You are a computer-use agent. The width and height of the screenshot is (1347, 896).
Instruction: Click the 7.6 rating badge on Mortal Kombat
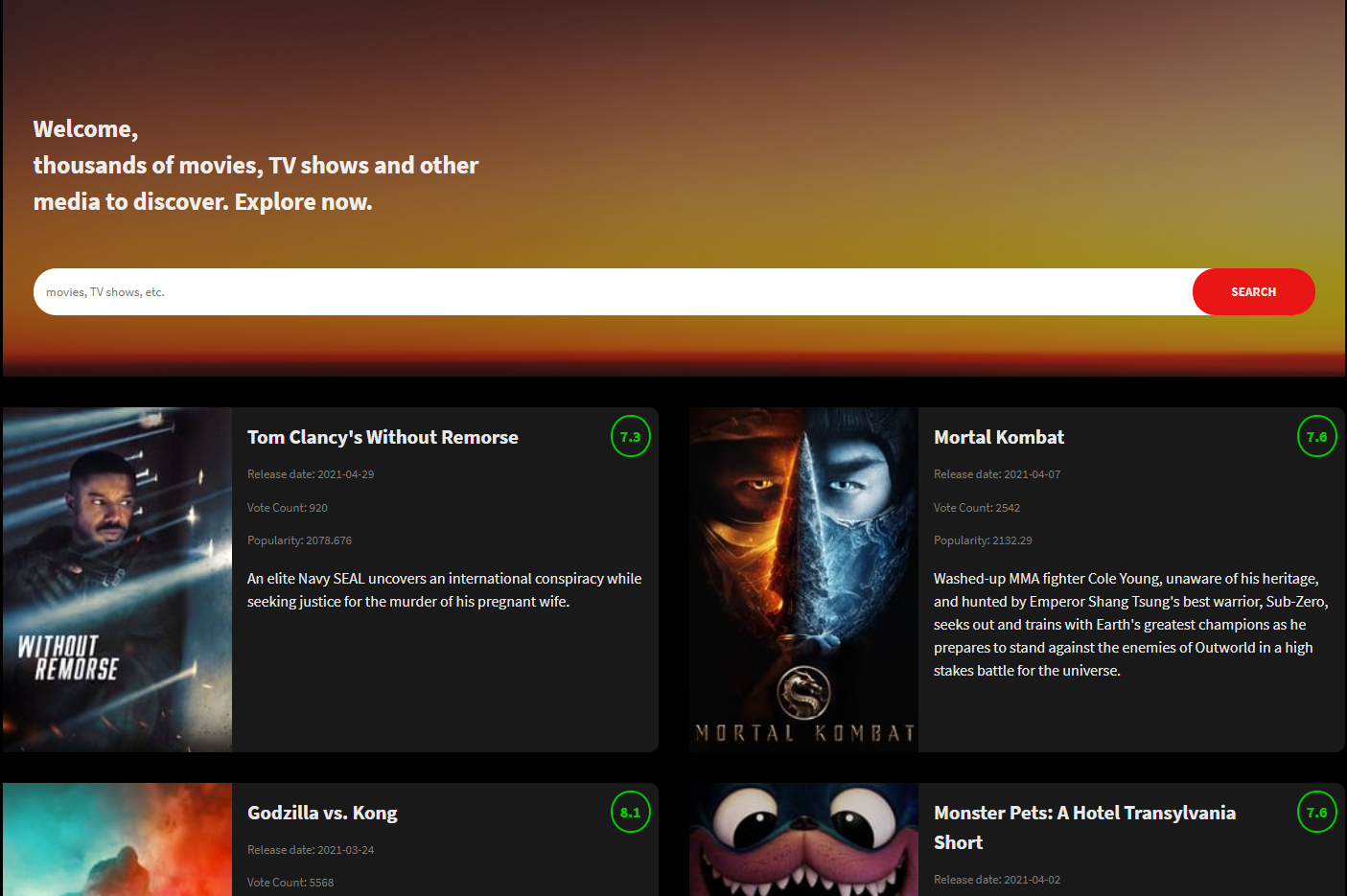point(1317,437)
